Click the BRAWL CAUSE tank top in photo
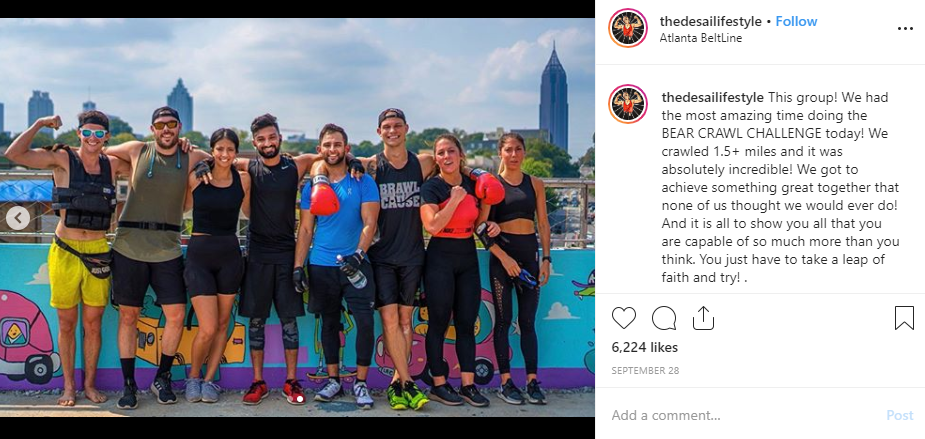This screenshot has width=925, height=439. click(399, 208)
